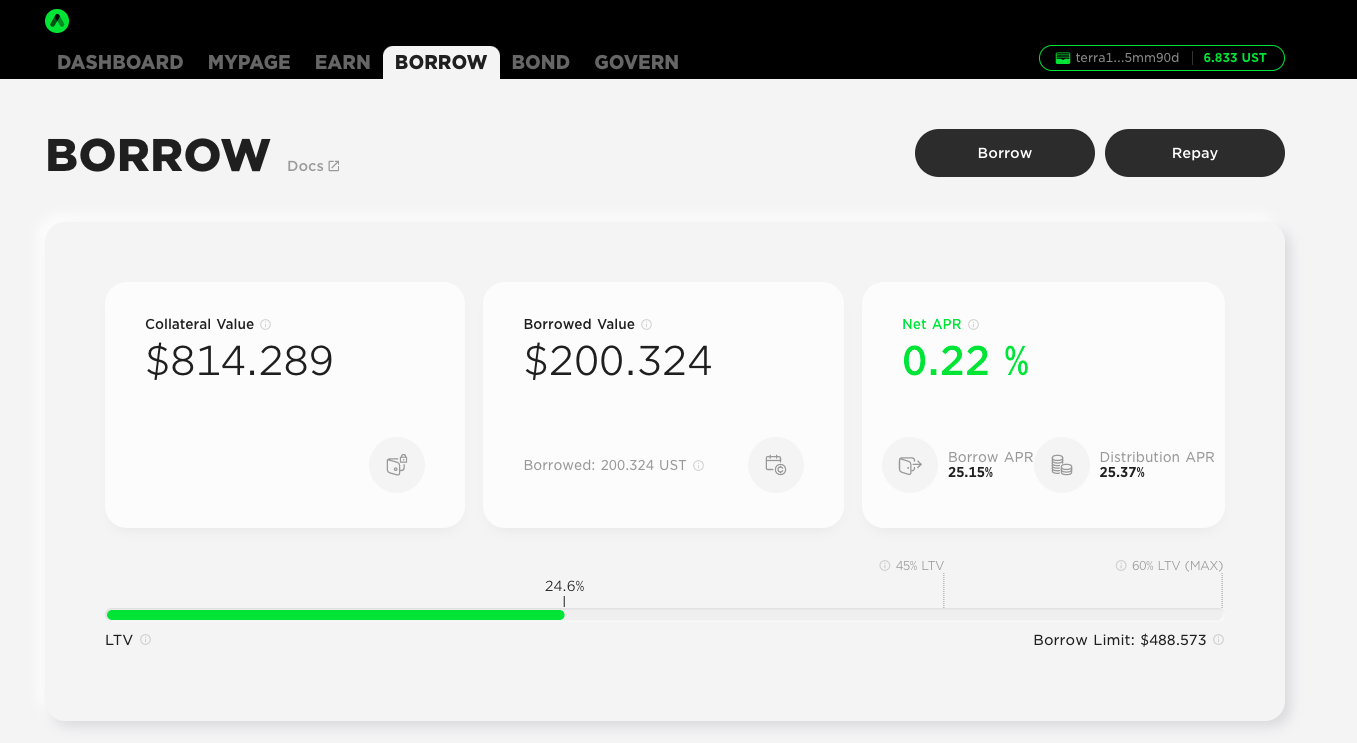Screen dimensions: 1357x743
Task: Click the Net APR info icon
Action: click(973, 324)
